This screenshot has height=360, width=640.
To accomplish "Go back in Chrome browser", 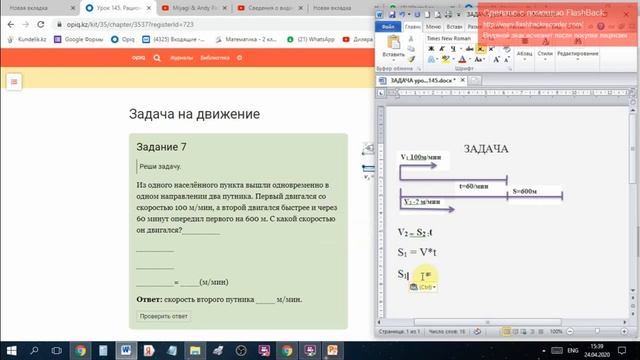I will (11, 24).
